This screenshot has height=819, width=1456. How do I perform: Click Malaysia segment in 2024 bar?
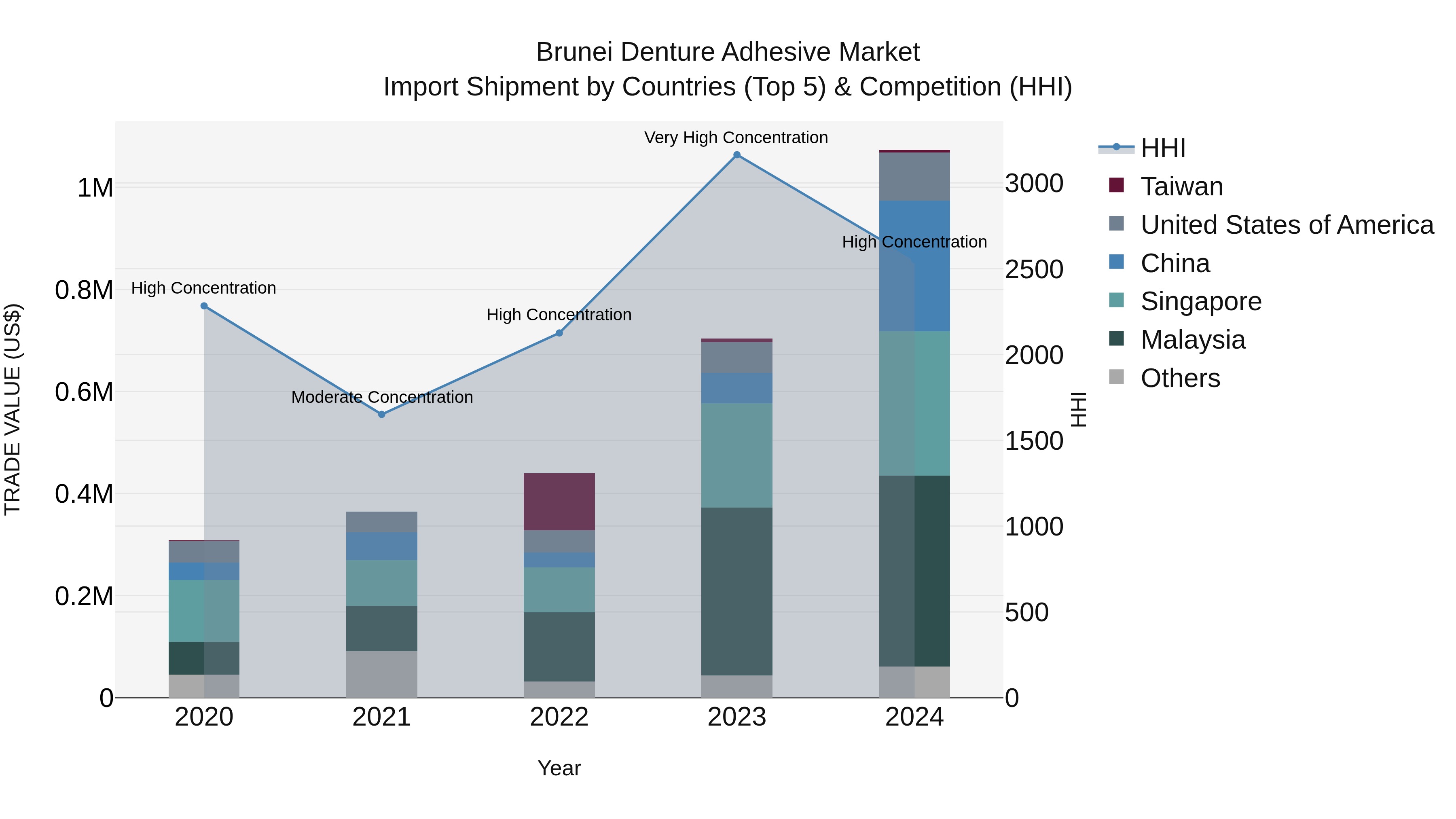pos(914,571)
